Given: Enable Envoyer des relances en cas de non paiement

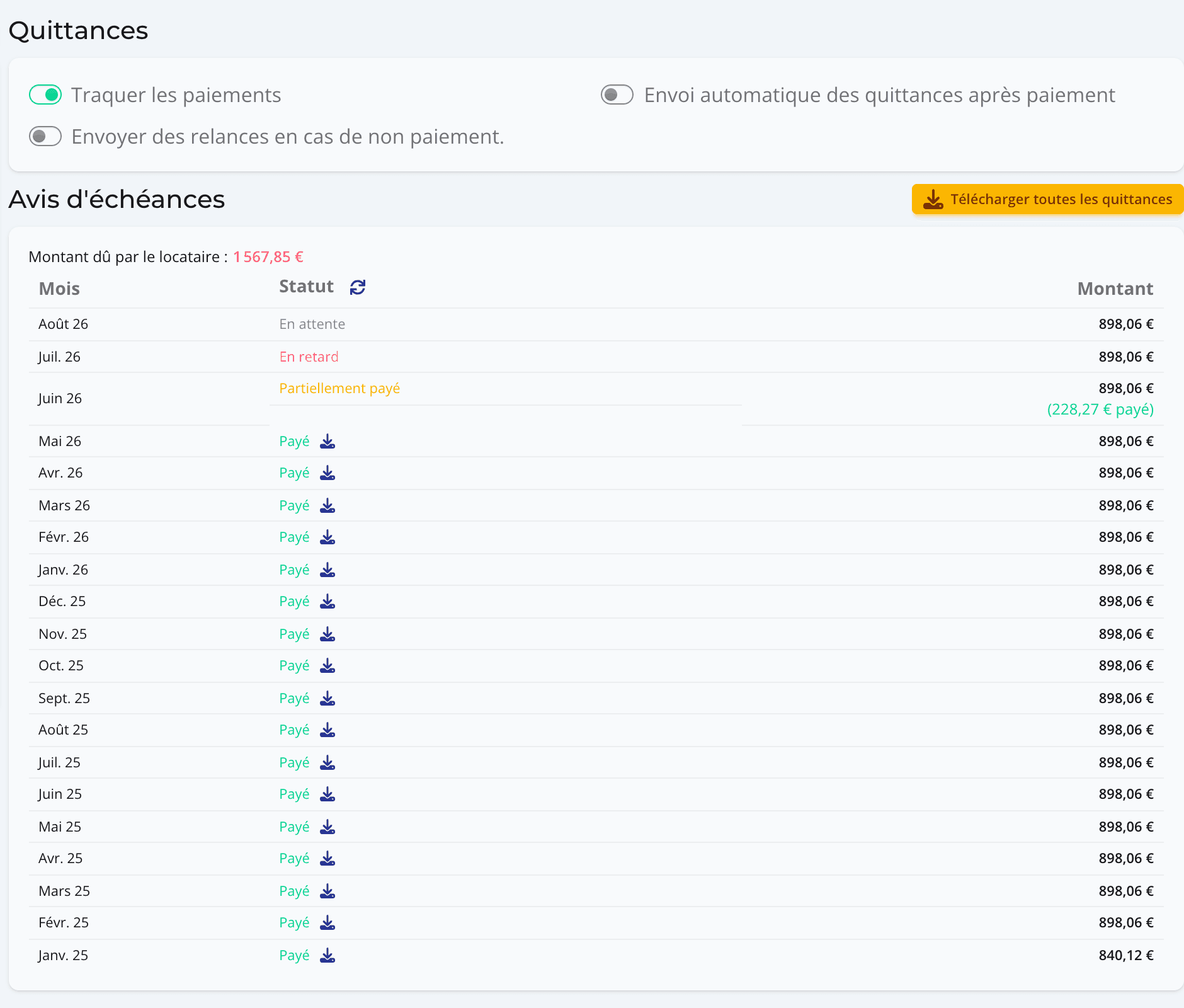Looking at the screenshot, I should (45, 137).
